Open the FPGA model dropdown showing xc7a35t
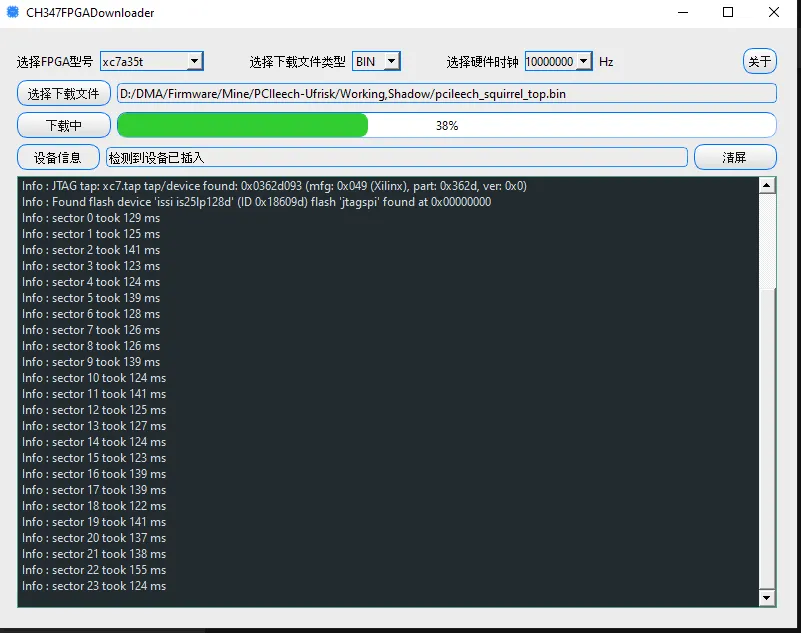 coord(152,62)
